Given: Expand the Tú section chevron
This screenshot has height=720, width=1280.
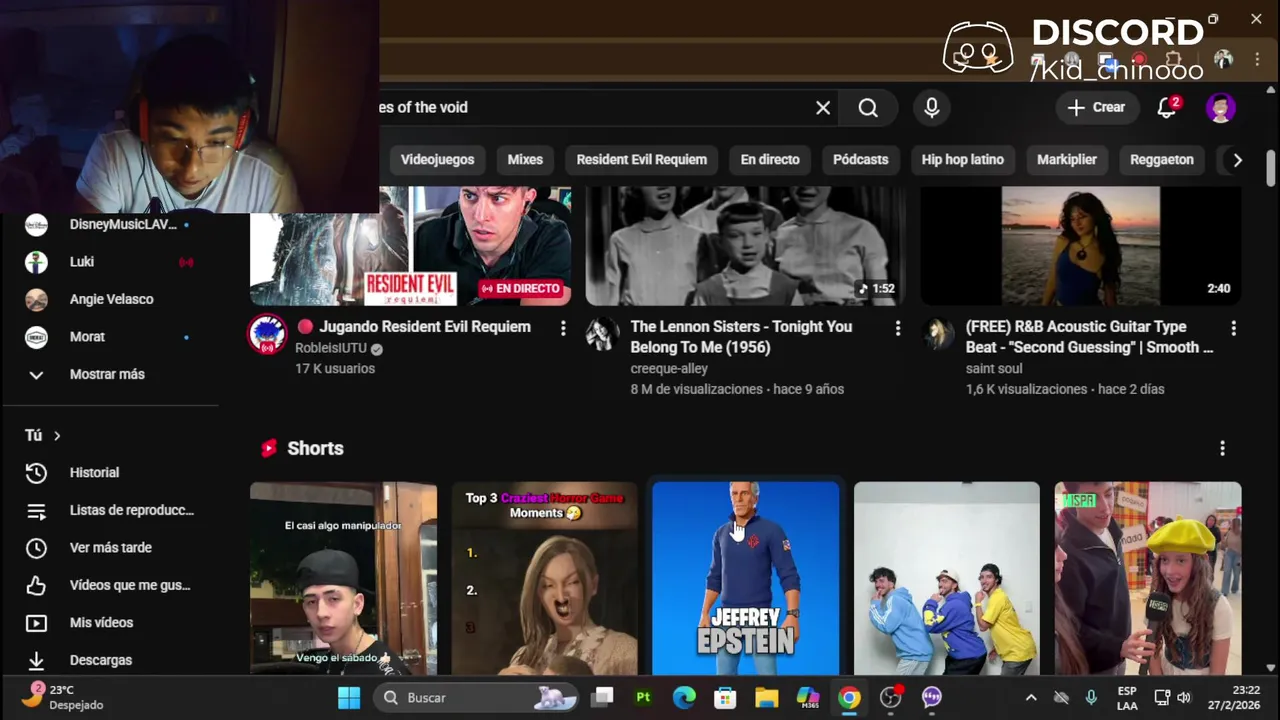Looking at the screenshot, I should click(57, 436).
